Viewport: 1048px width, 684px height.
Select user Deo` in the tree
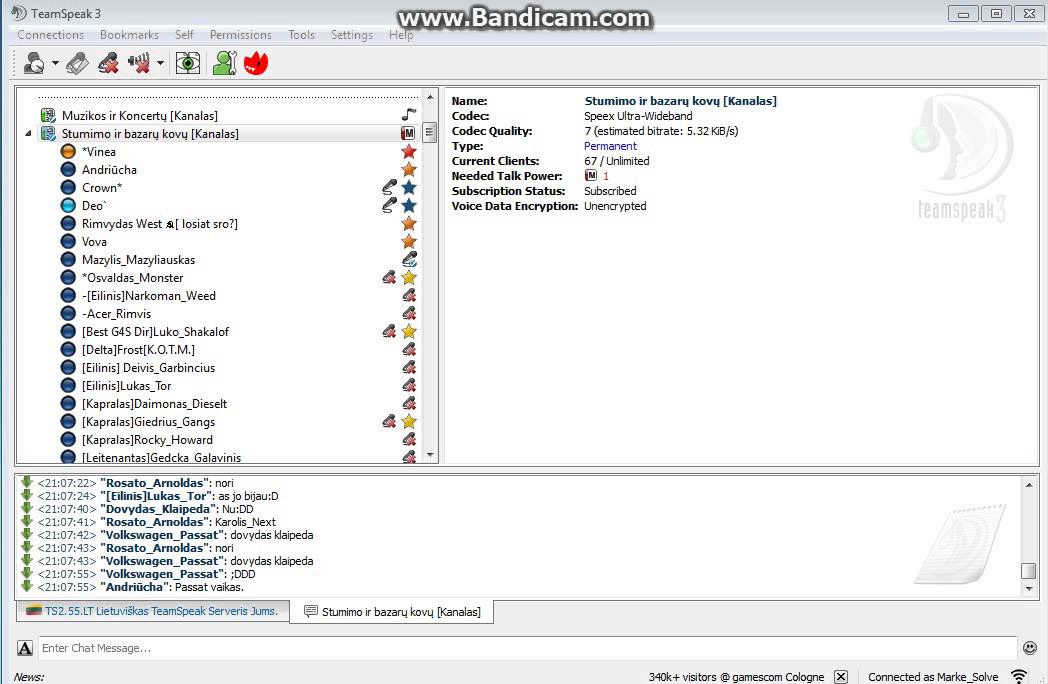[94, 206]
